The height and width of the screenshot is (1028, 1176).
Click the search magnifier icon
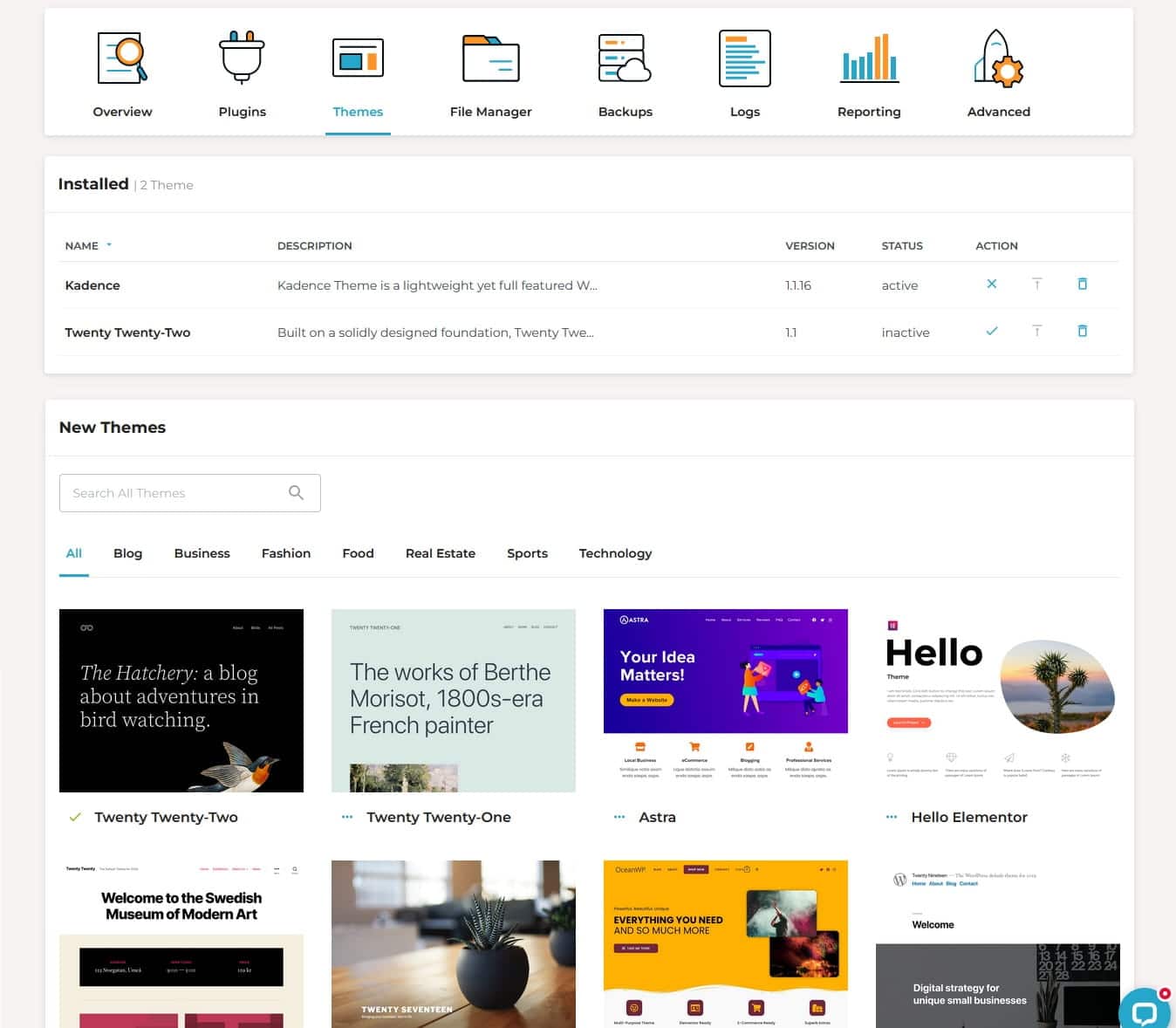296,492
